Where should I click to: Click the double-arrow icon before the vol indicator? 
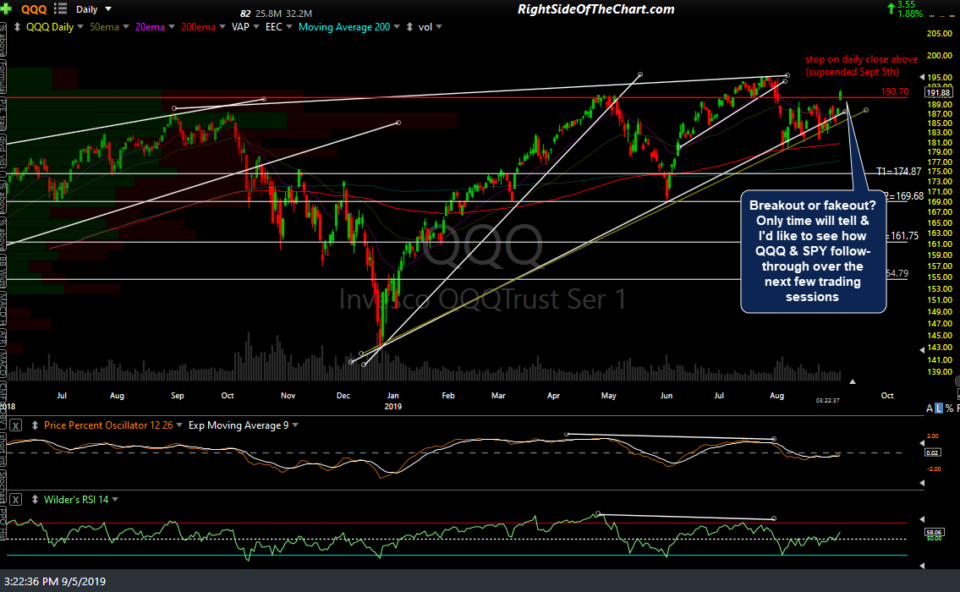click(x=408, y=27)
